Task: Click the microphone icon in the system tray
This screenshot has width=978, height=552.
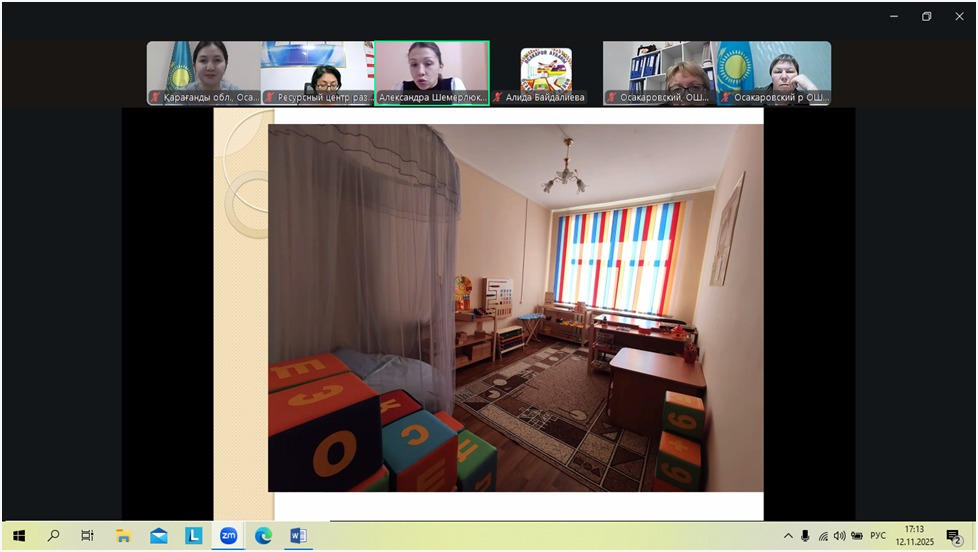Action: [x=805, y=536]
